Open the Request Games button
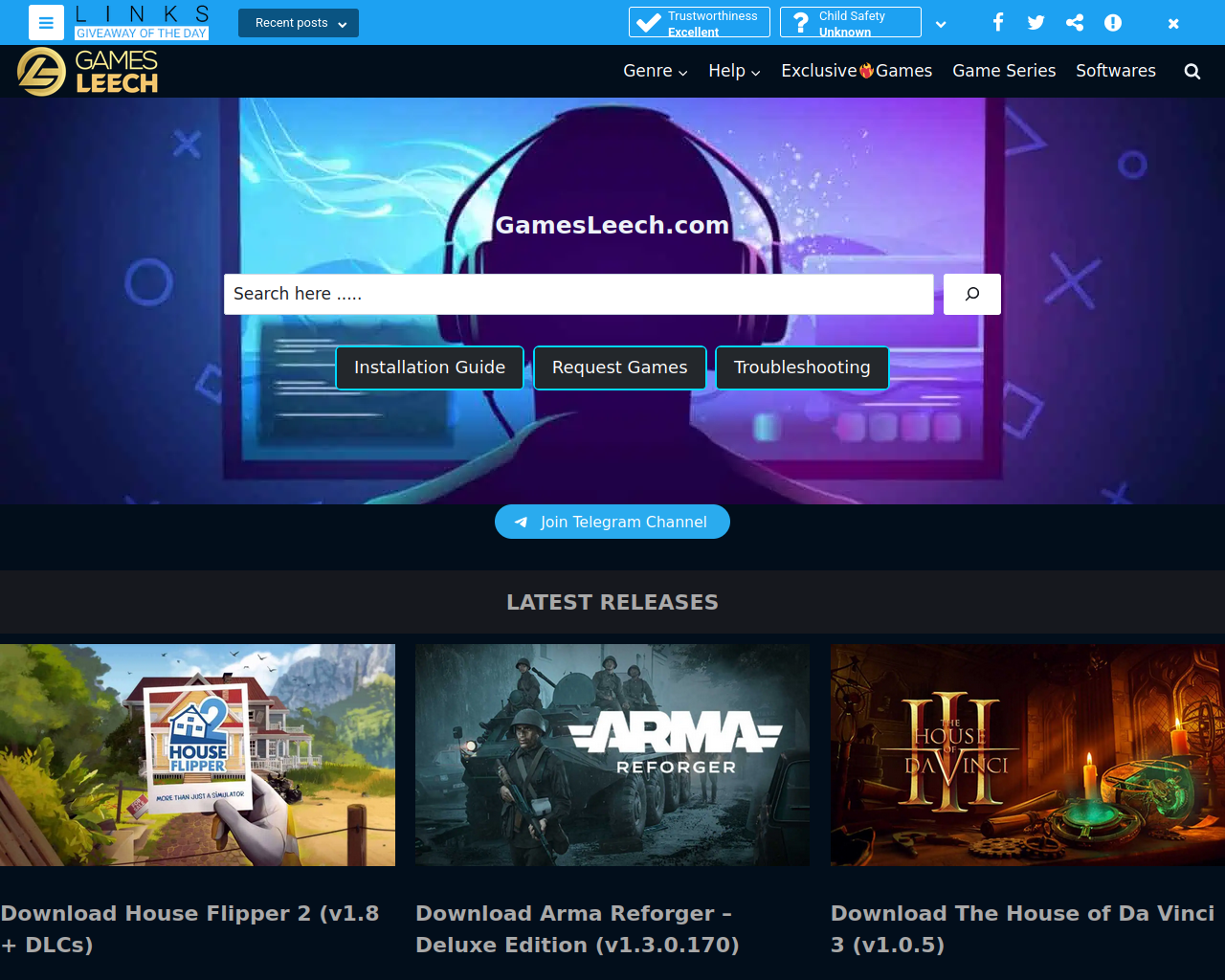 (620, 367)
